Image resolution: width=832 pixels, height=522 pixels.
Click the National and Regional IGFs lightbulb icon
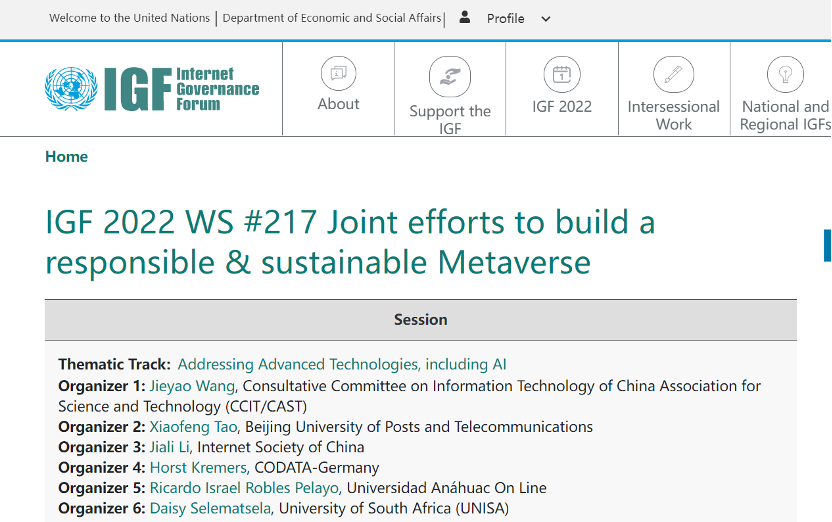point(785,73)
